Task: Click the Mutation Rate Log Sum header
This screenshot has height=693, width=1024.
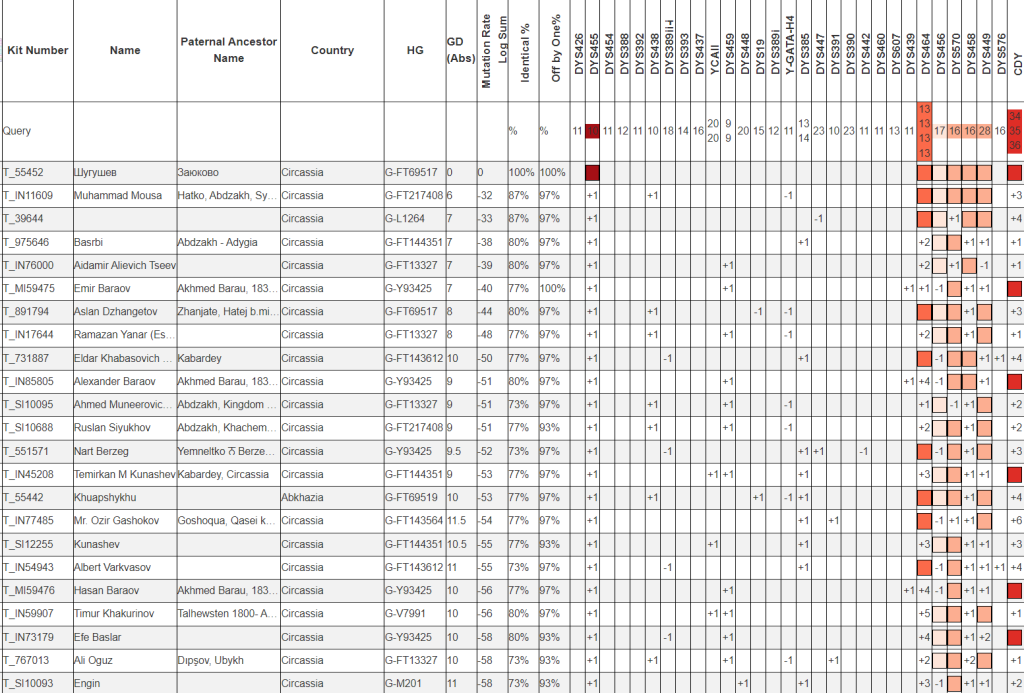Action: pyautogui.click(x=493, y=52)
